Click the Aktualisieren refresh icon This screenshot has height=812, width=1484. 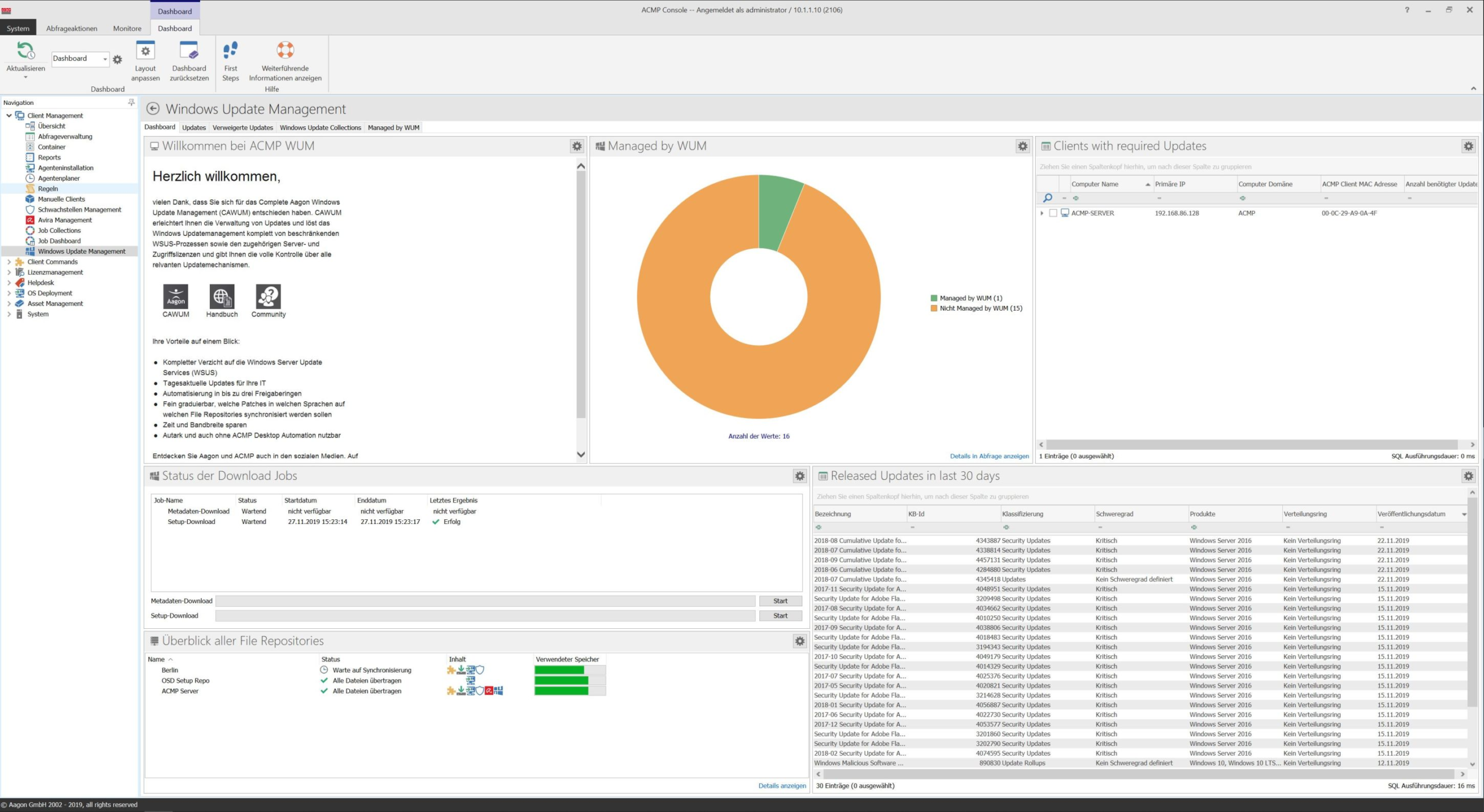26,50
